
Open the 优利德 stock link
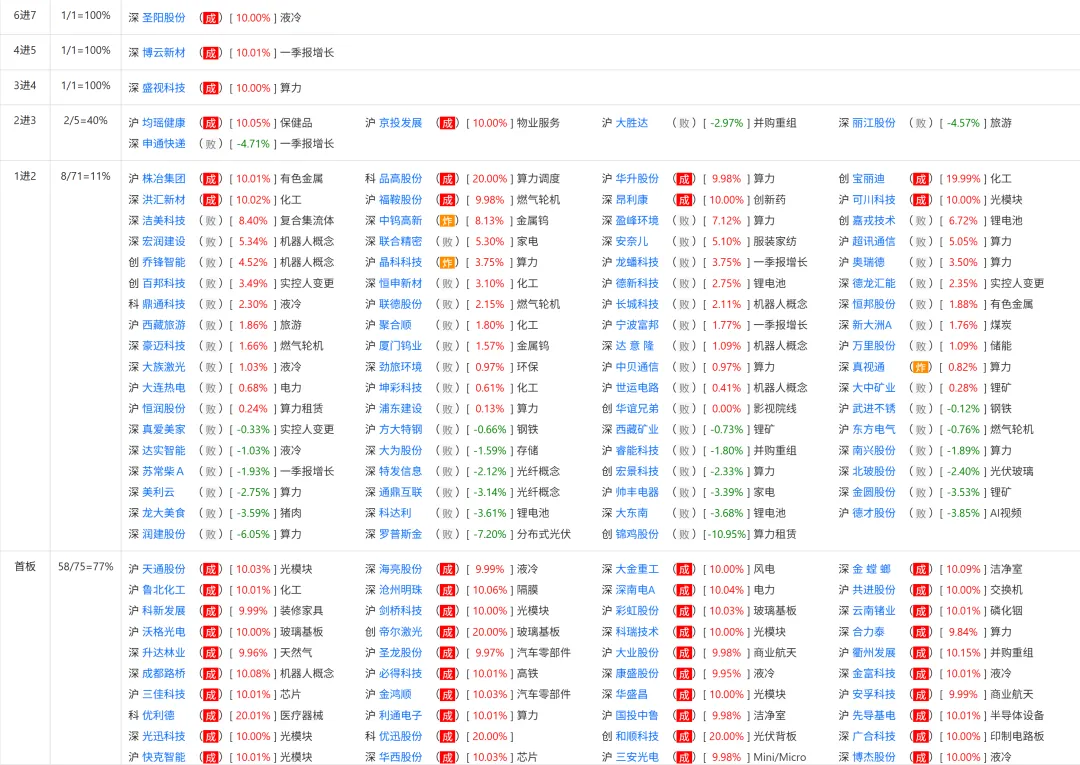click(x=158, y=715)
